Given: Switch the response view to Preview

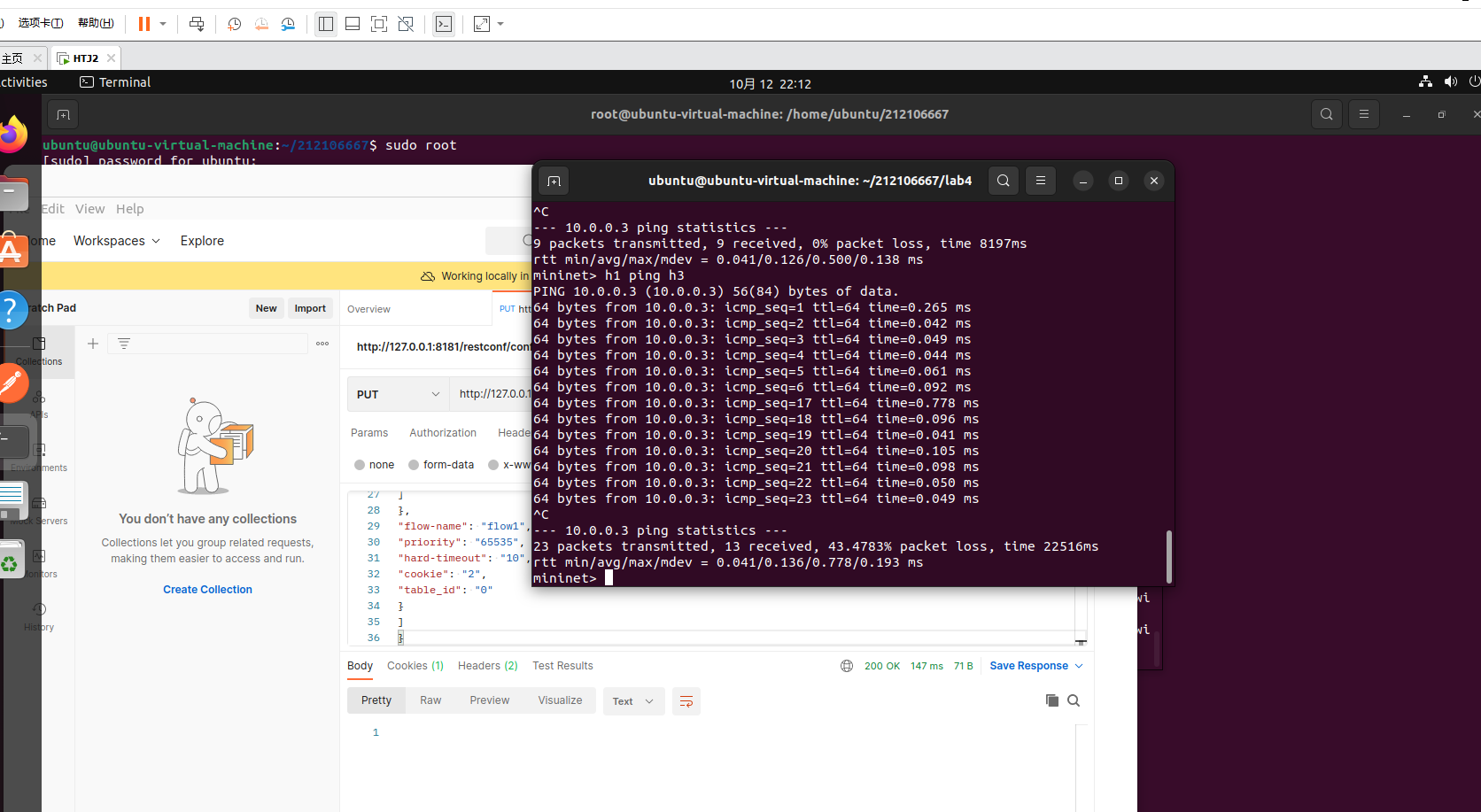Looking at the screenshot, I should coord(490,700).
